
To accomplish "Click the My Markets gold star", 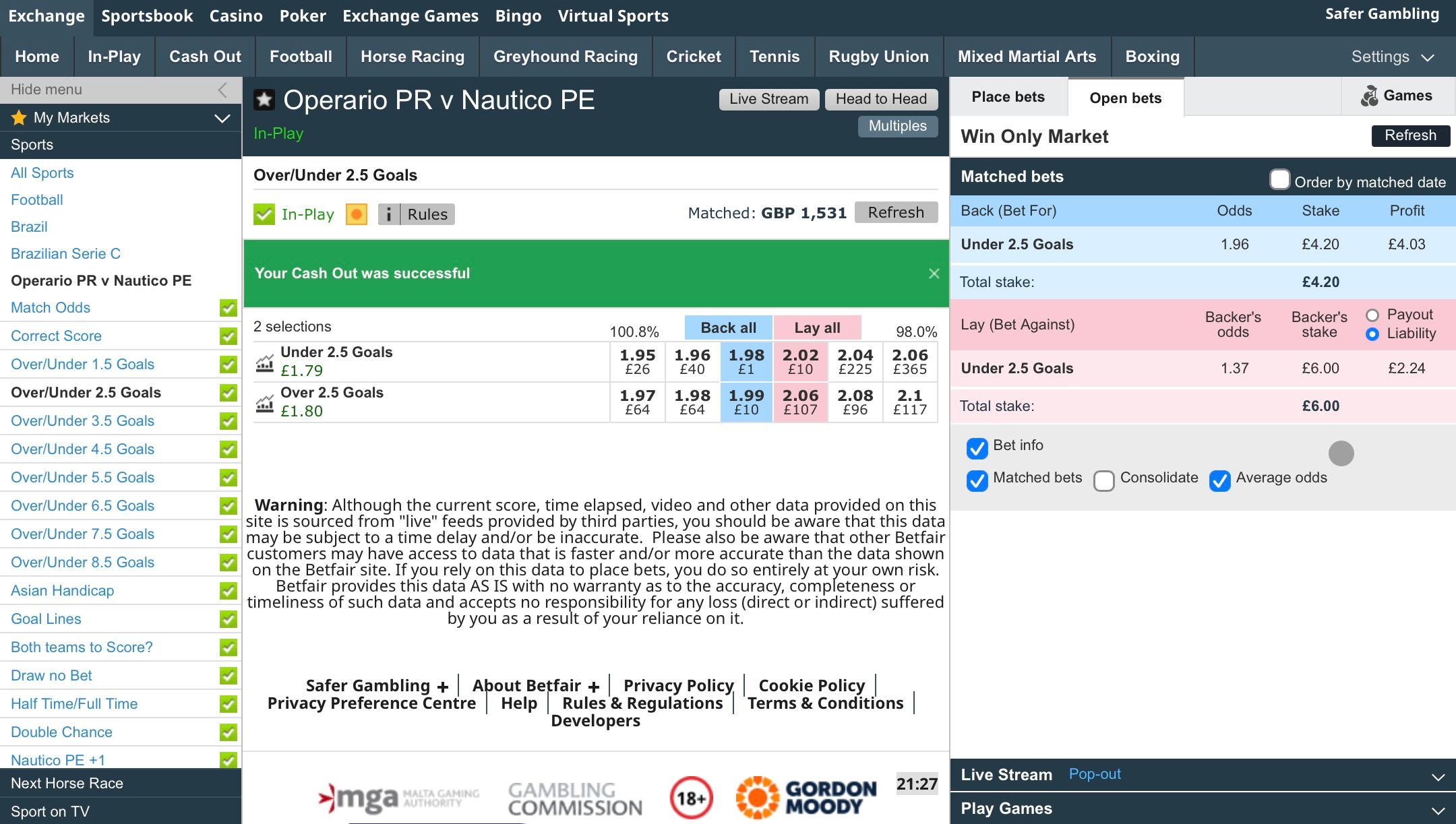I will 19,118.
